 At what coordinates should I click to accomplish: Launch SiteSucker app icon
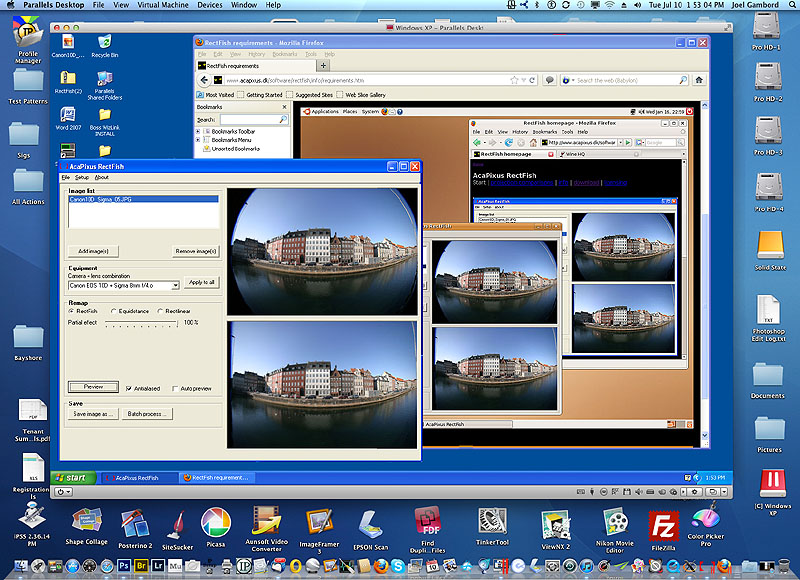(177, 525)
